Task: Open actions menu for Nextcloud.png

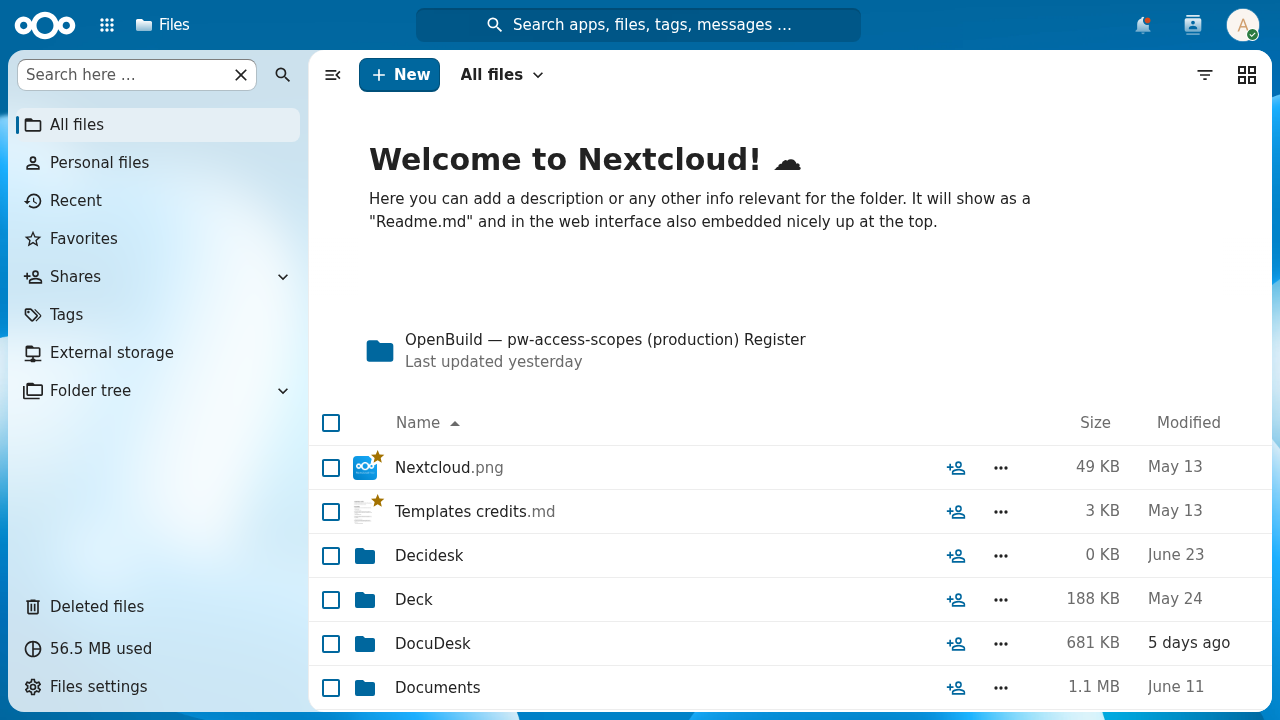Action: (1001, 468)
